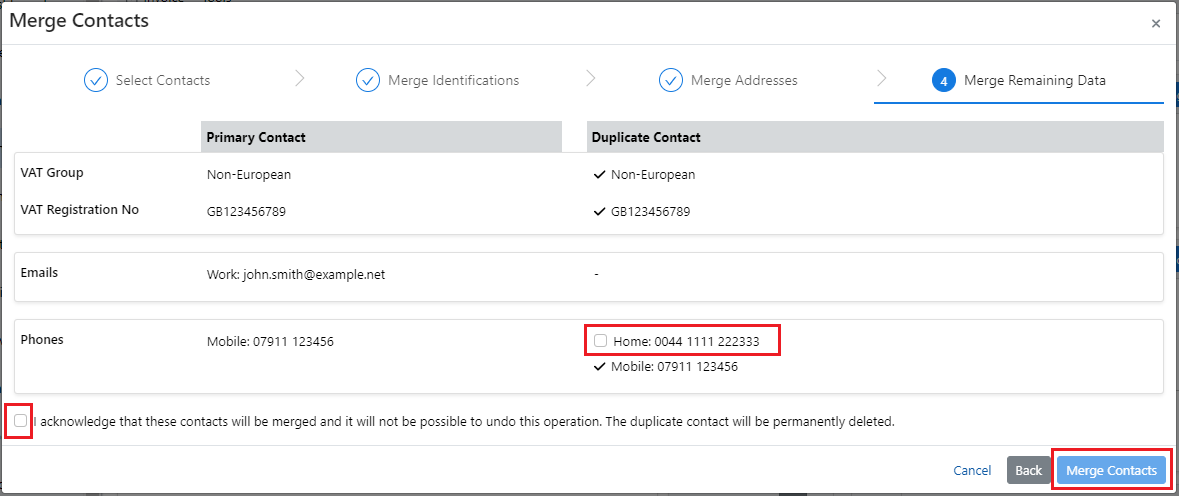Click the chevron after Merge Identifications step
1179x496 pixels.
click(590, 78)
